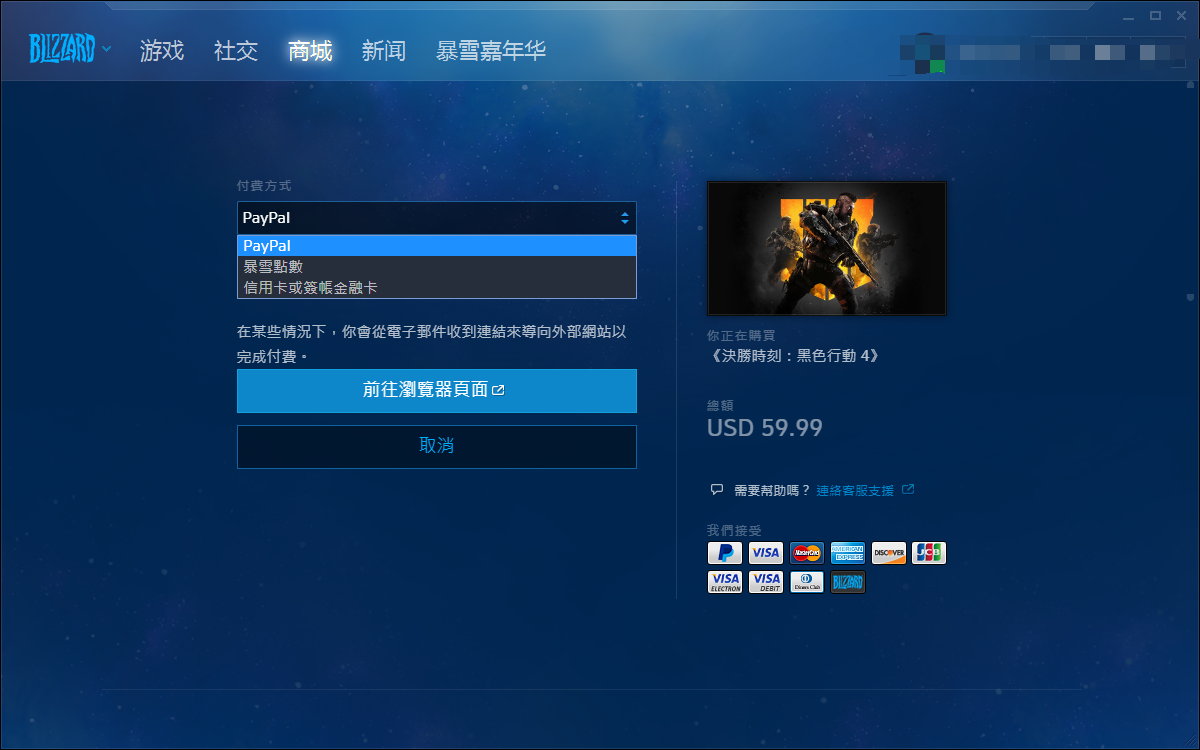Open the 連絡客服支援 link
1200x750 pixels.
(855, 491)
